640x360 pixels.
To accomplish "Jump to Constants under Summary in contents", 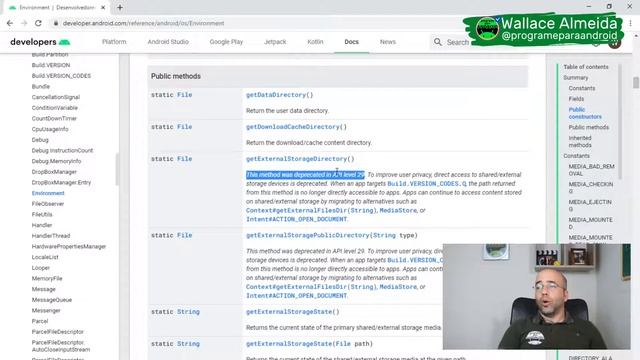I will pyautogui.click(x=582, y=88).
